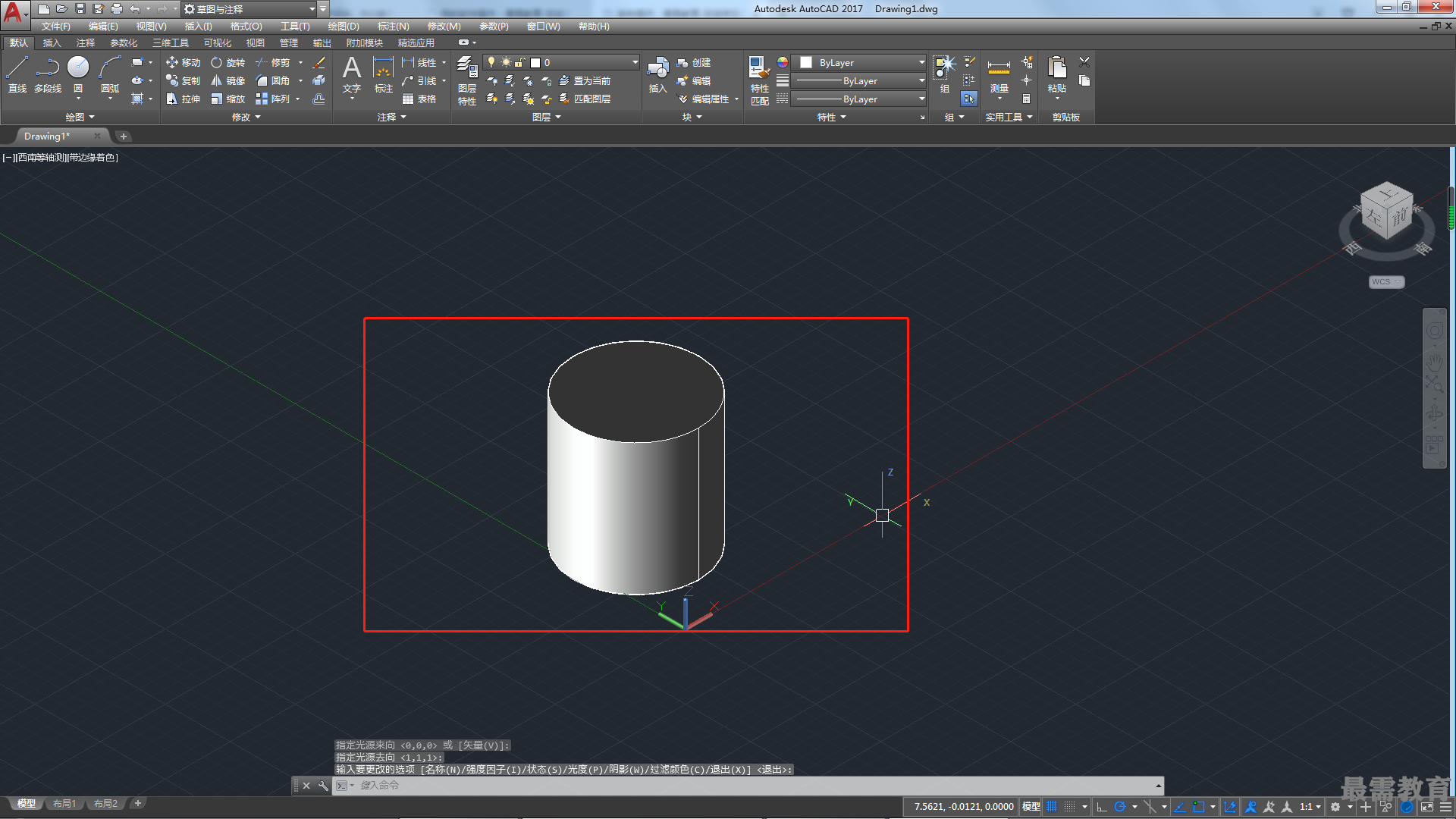Click the Move (移动) tool
The height and width of the screenshot is (819, 1456).
pyautogui.click(x=183, y=62)
